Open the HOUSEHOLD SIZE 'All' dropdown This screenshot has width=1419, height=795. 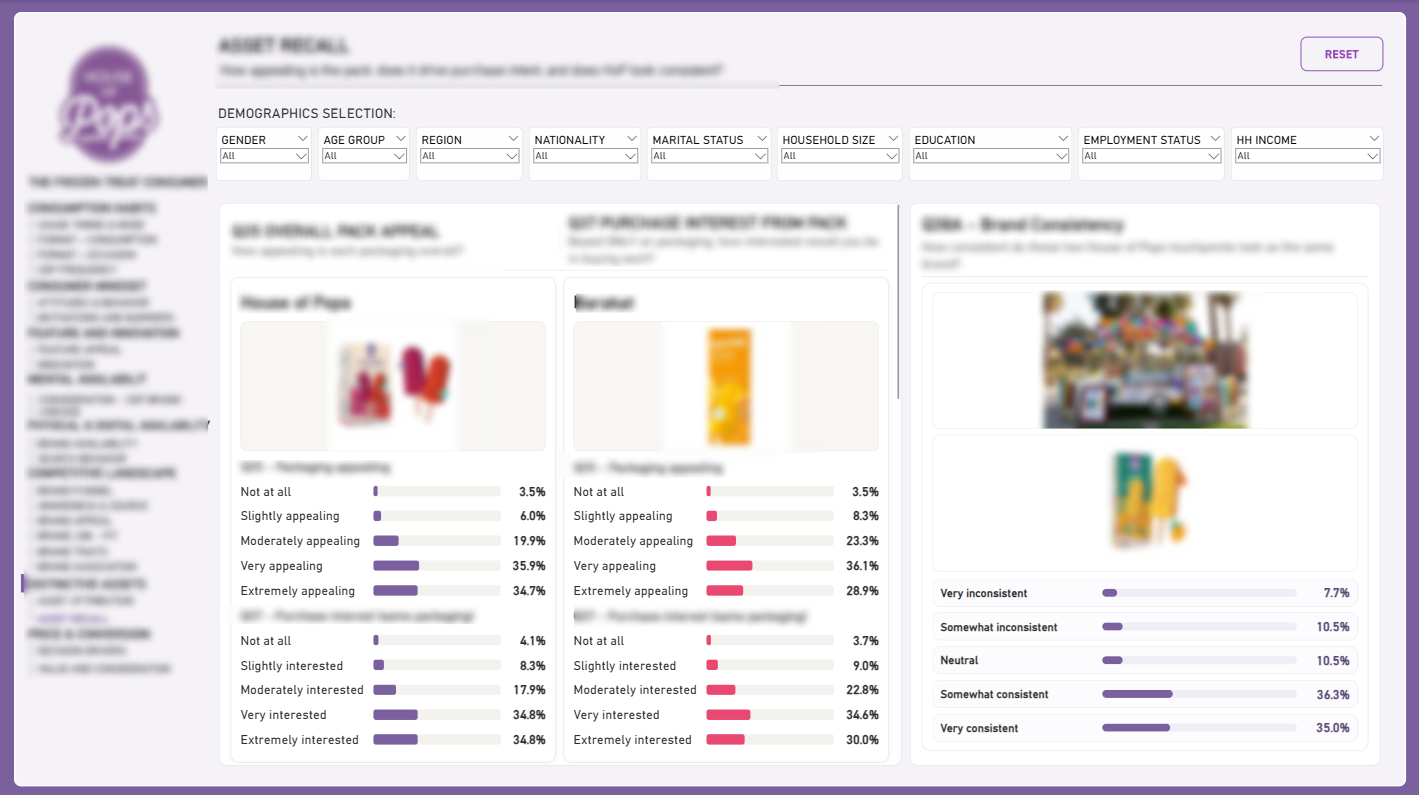coord(840,156)
